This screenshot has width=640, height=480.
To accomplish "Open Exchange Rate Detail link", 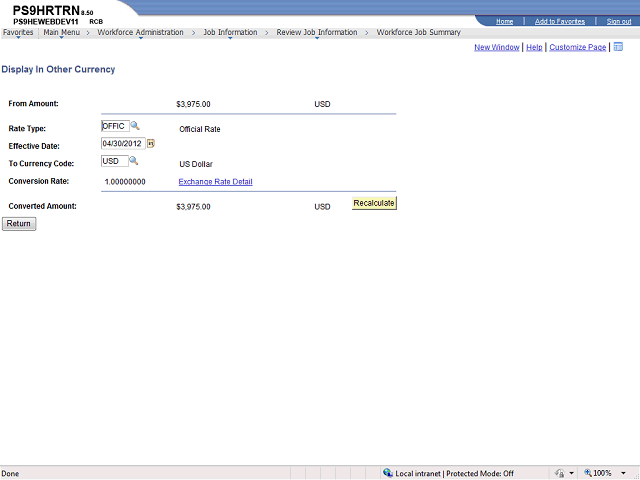I will [216, 182].
